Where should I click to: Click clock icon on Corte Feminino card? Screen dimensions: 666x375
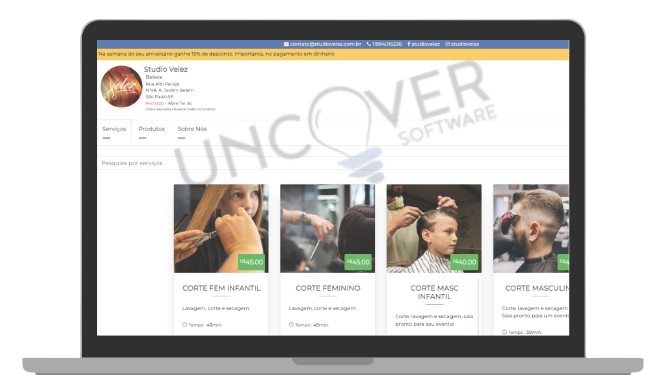click(x=291, y=324)
